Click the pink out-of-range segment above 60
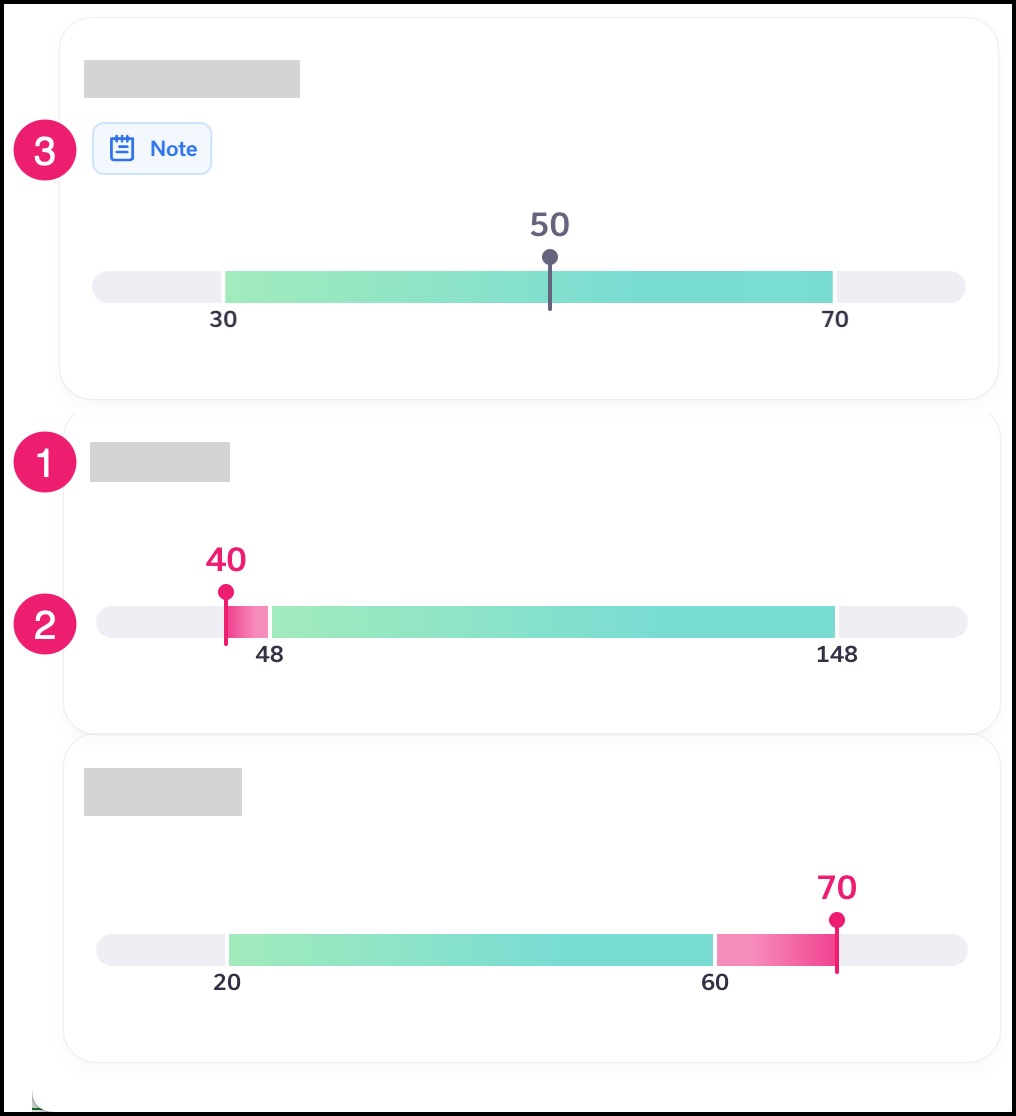This screenshot has height=1116, width=1016. click(777, 950)
